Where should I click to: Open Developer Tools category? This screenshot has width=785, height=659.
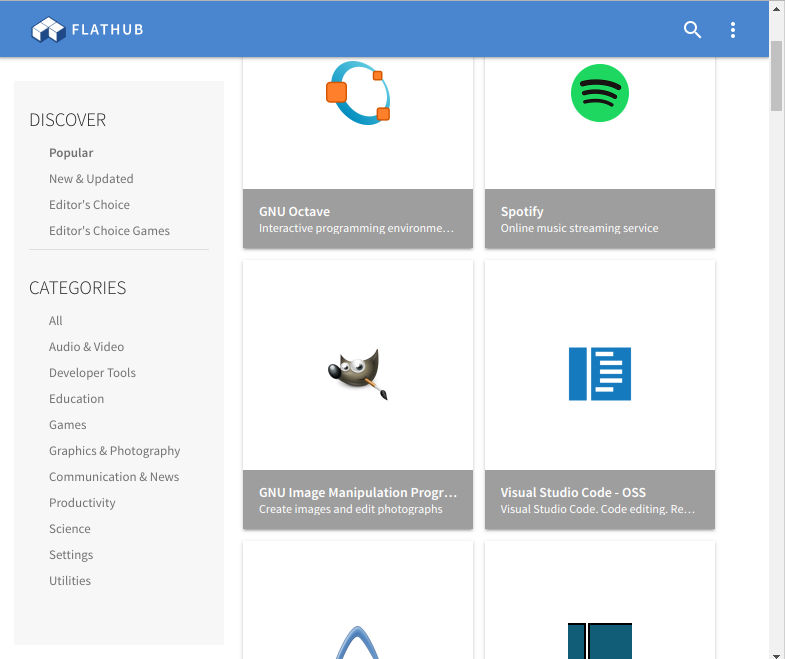click(92, 373)
